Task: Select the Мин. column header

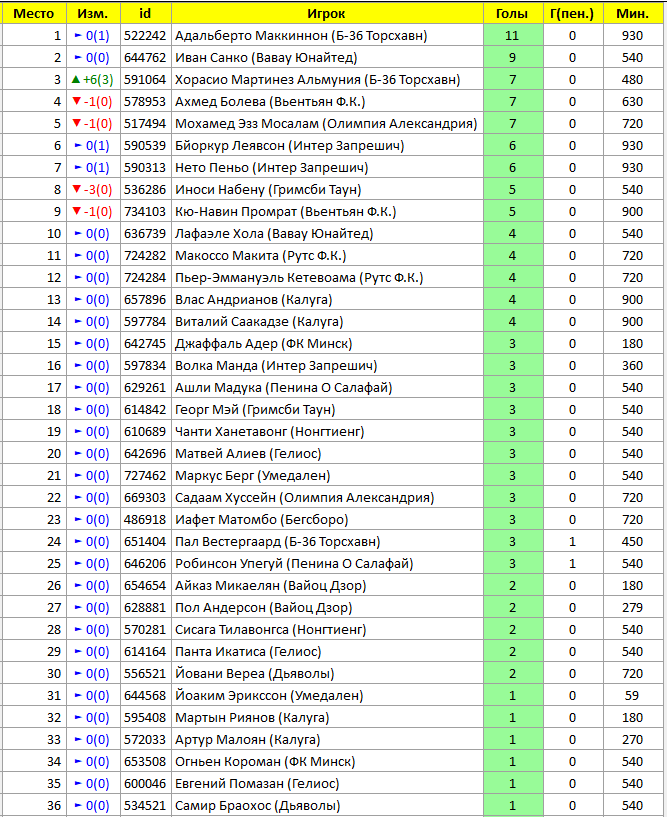Action: pos(633,14)
